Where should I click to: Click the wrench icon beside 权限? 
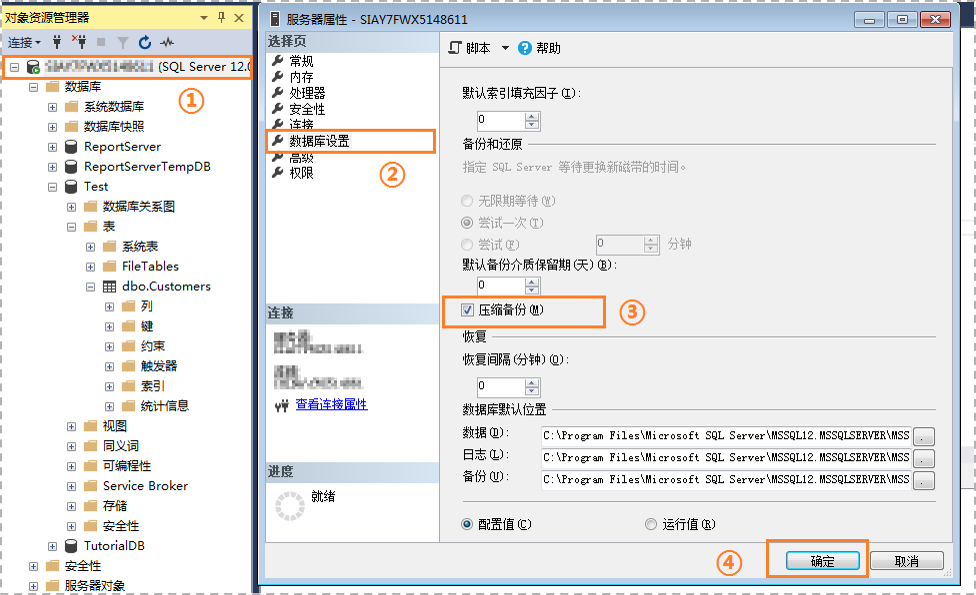tap(278, 172)
